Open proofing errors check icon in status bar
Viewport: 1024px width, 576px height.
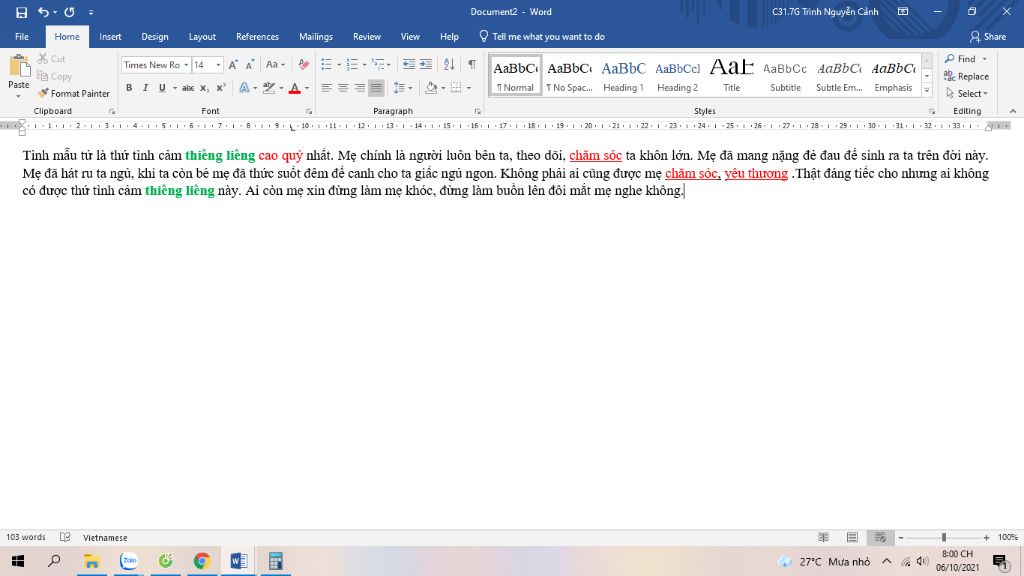click(x=65, y=537)
